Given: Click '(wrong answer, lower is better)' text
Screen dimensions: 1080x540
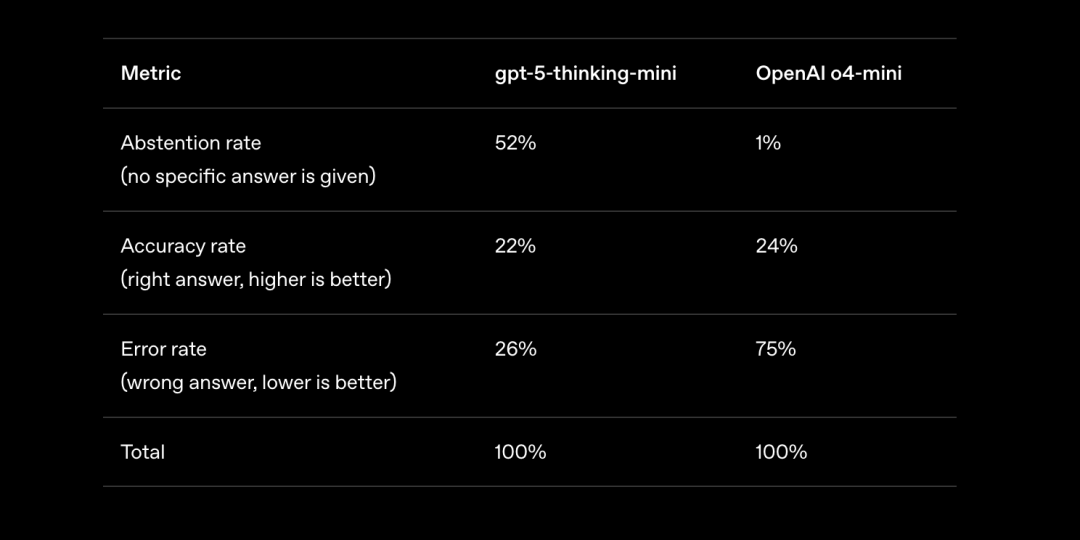Looking at the screenshot, I should [x=258, y=383].
